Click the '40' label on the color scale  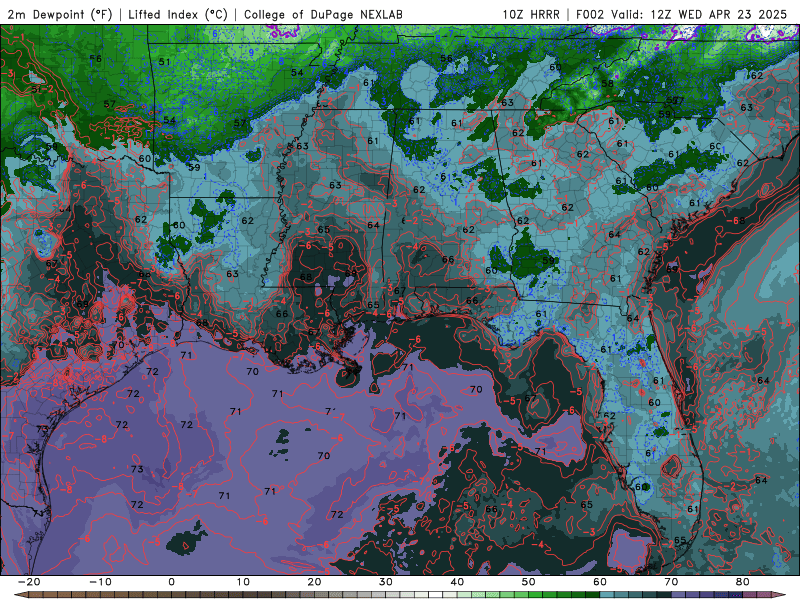coord(457,582)
